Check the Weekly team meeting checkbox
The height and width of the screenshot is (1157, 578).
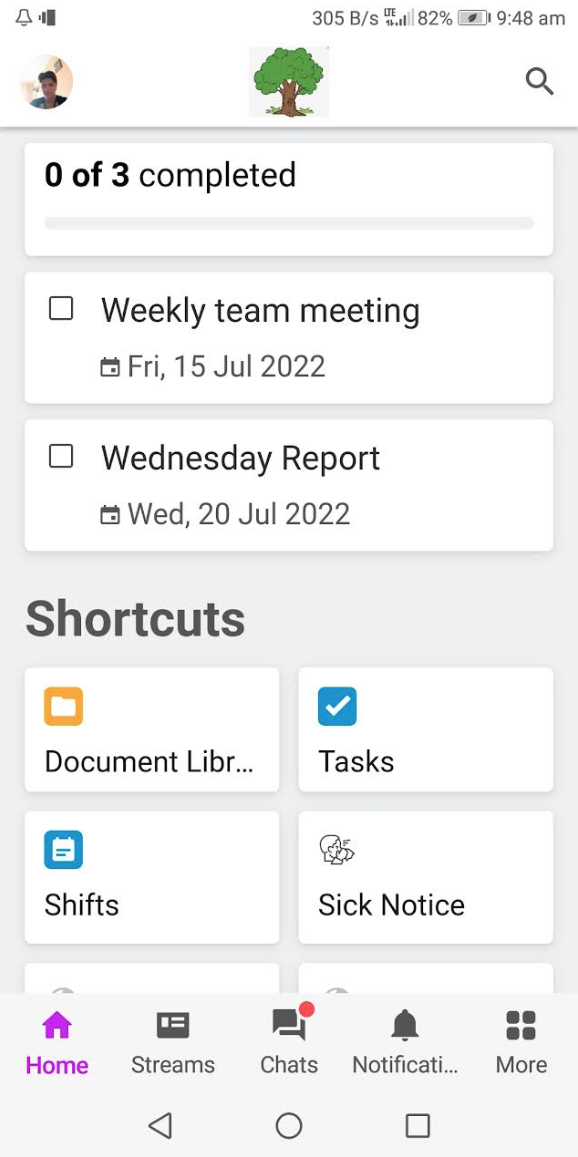point(61,308)
